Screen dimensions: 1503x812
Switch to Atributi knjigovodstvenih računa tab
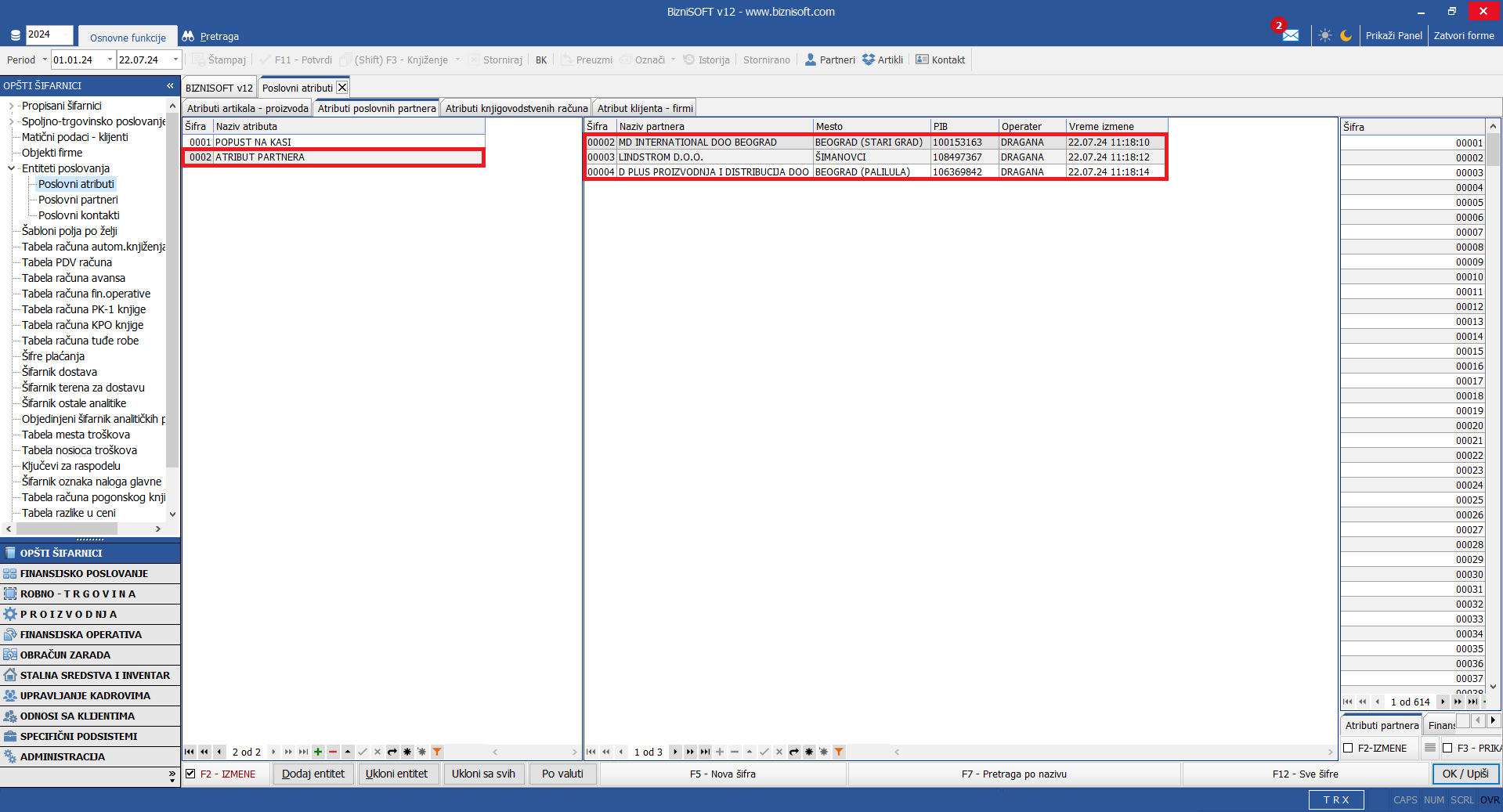(516, 108)
